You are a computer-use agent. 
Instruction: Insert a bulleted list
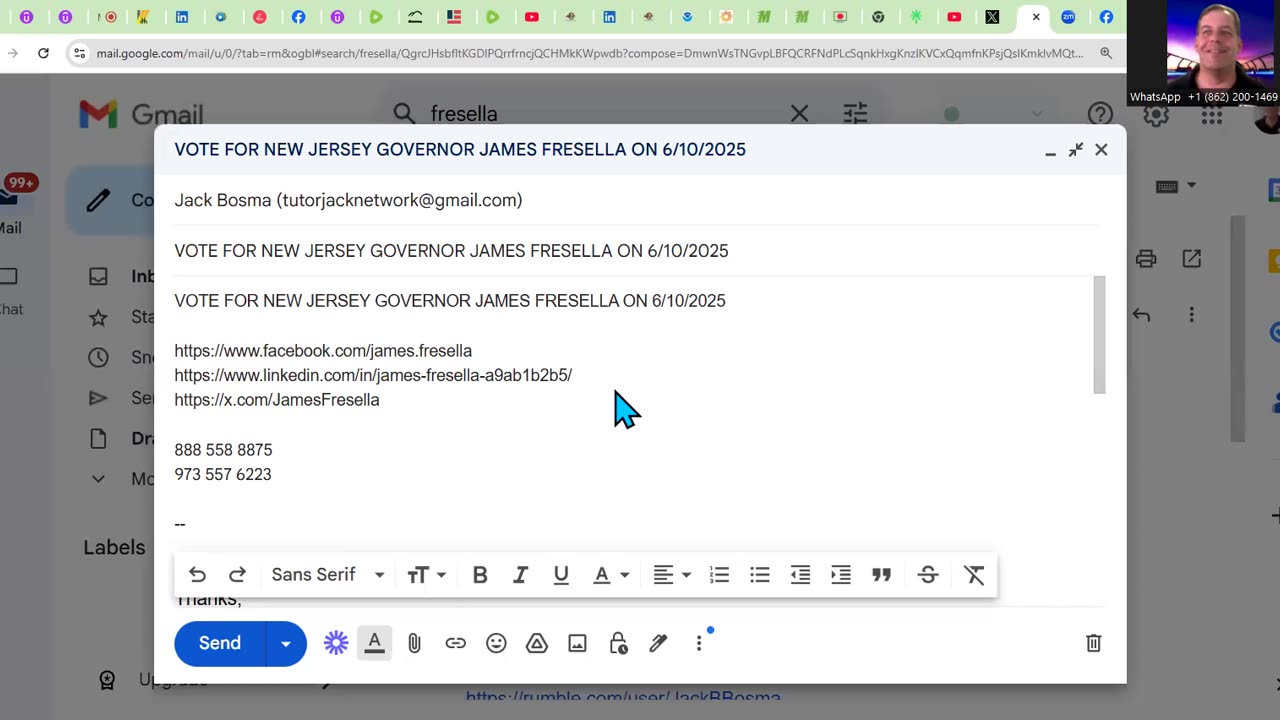click(x=760, y=575)
